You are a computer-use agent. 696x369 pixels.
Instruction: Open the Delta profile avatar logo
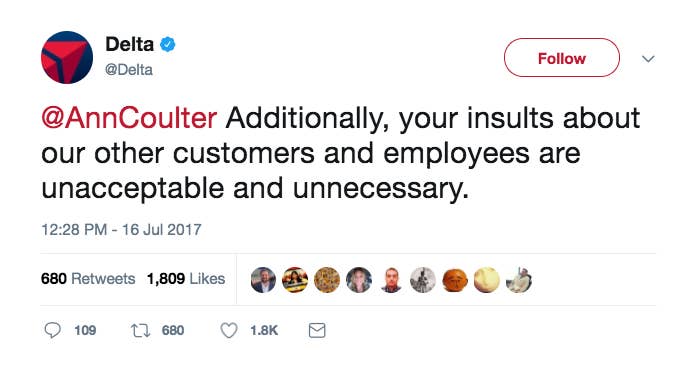click(x=67, y=58)
